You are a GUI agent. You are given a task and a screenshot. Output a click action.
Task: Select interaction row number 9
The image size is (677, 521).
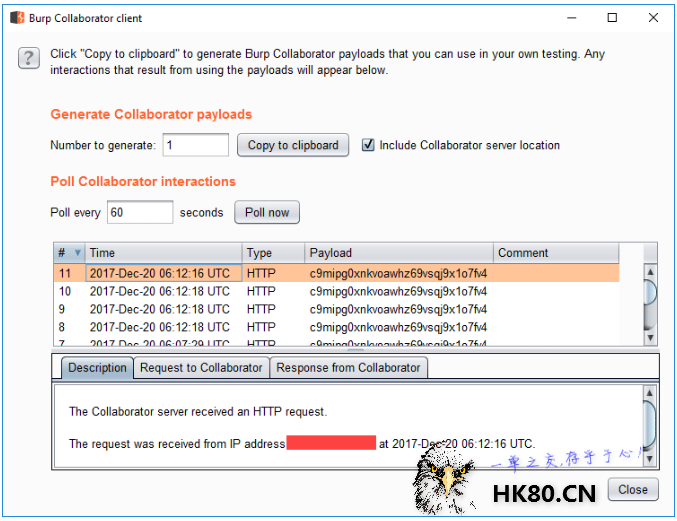[x=336, y=309]
